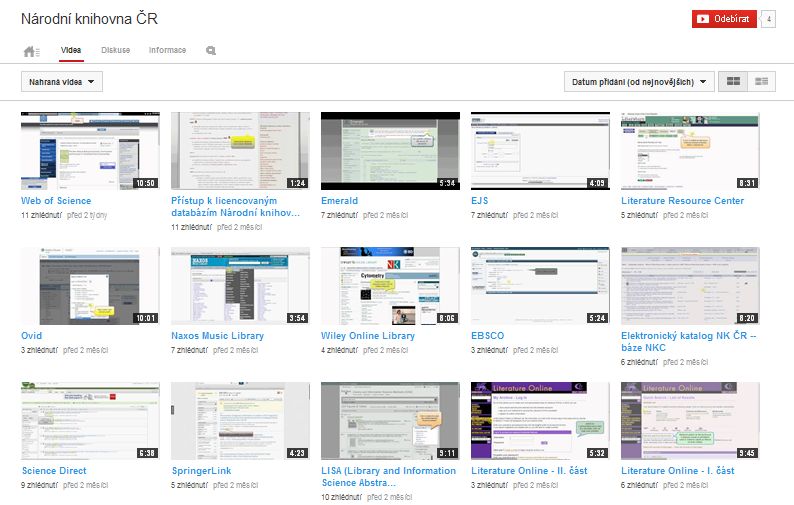Switch to grid view layout
The height and width of the screenshot is (505, 794).
pos(733,82)
